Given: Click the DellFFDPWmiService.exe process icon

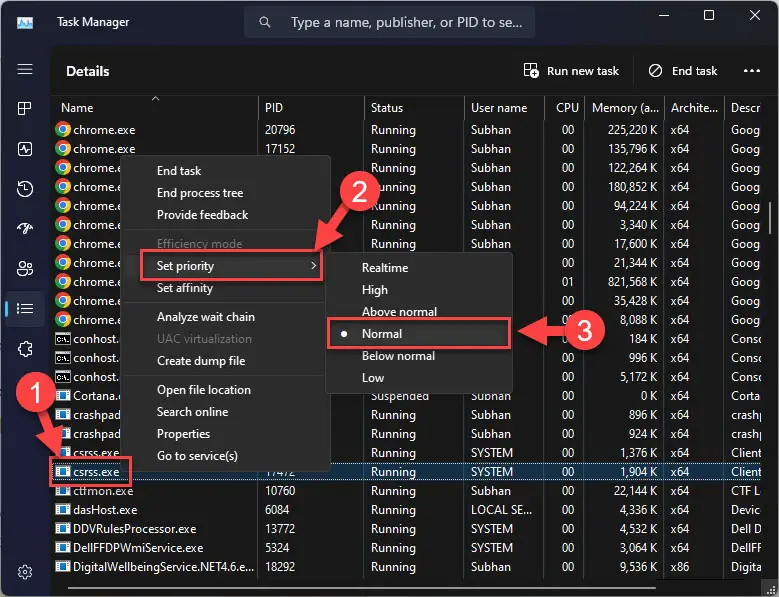Looking at the screenshot, I should (x=63, y=547).
